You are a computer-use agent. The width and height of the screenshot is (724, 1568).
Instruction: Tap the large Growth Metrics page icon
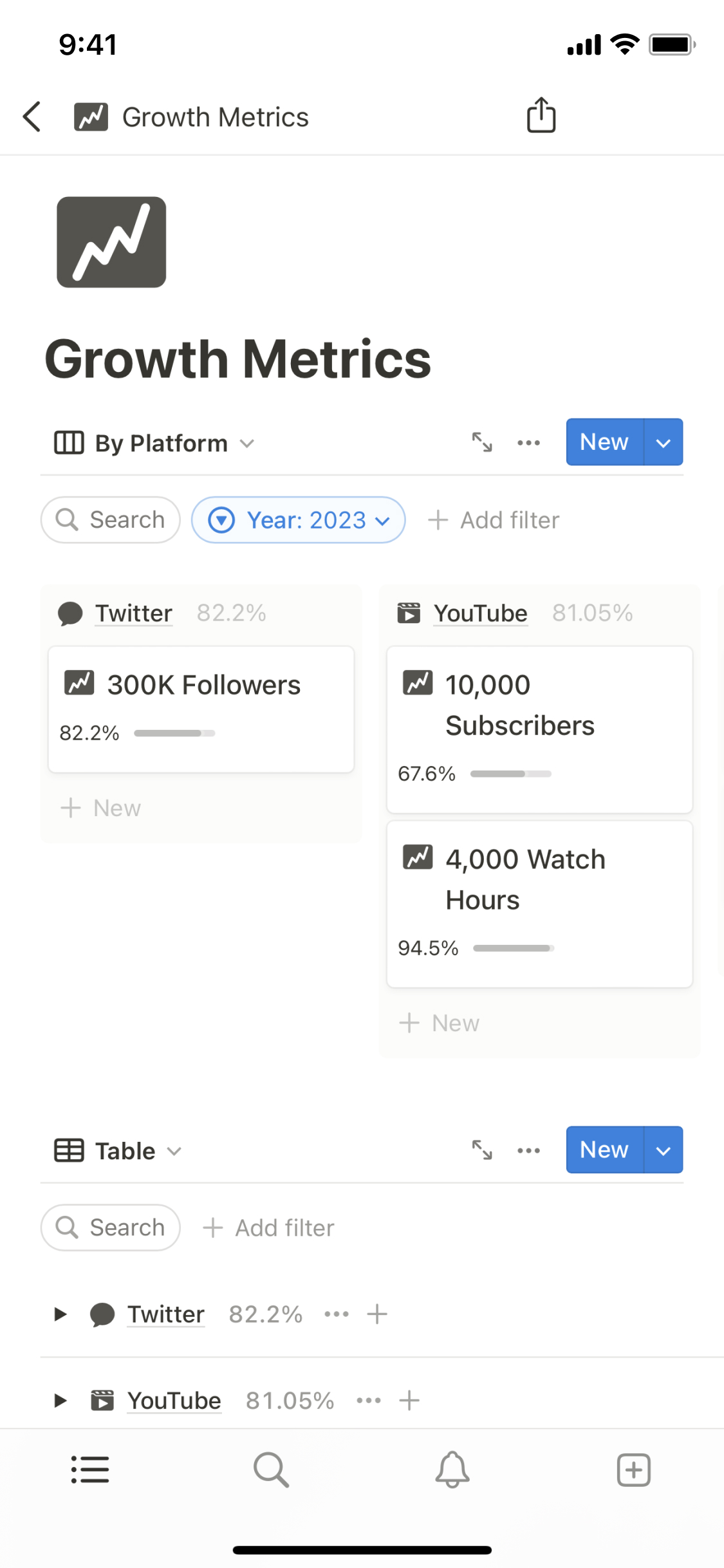click(111, 242)
